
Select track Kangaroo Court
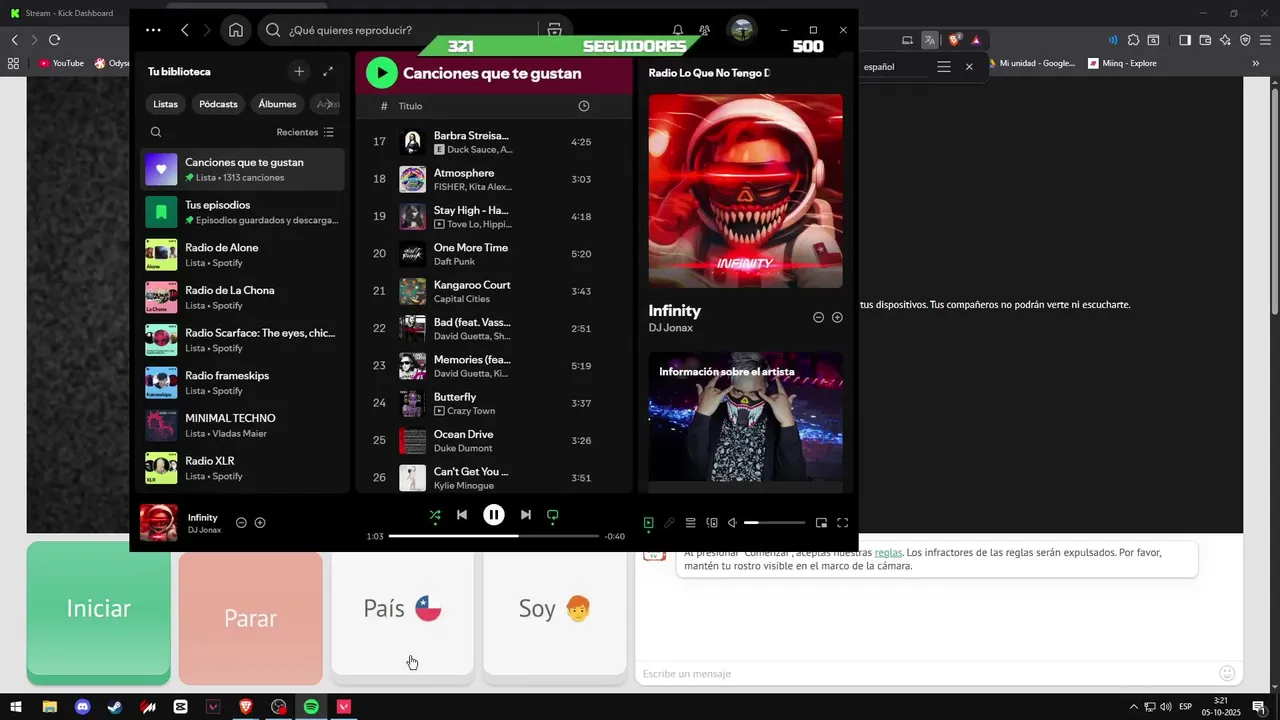pos(494,291)
